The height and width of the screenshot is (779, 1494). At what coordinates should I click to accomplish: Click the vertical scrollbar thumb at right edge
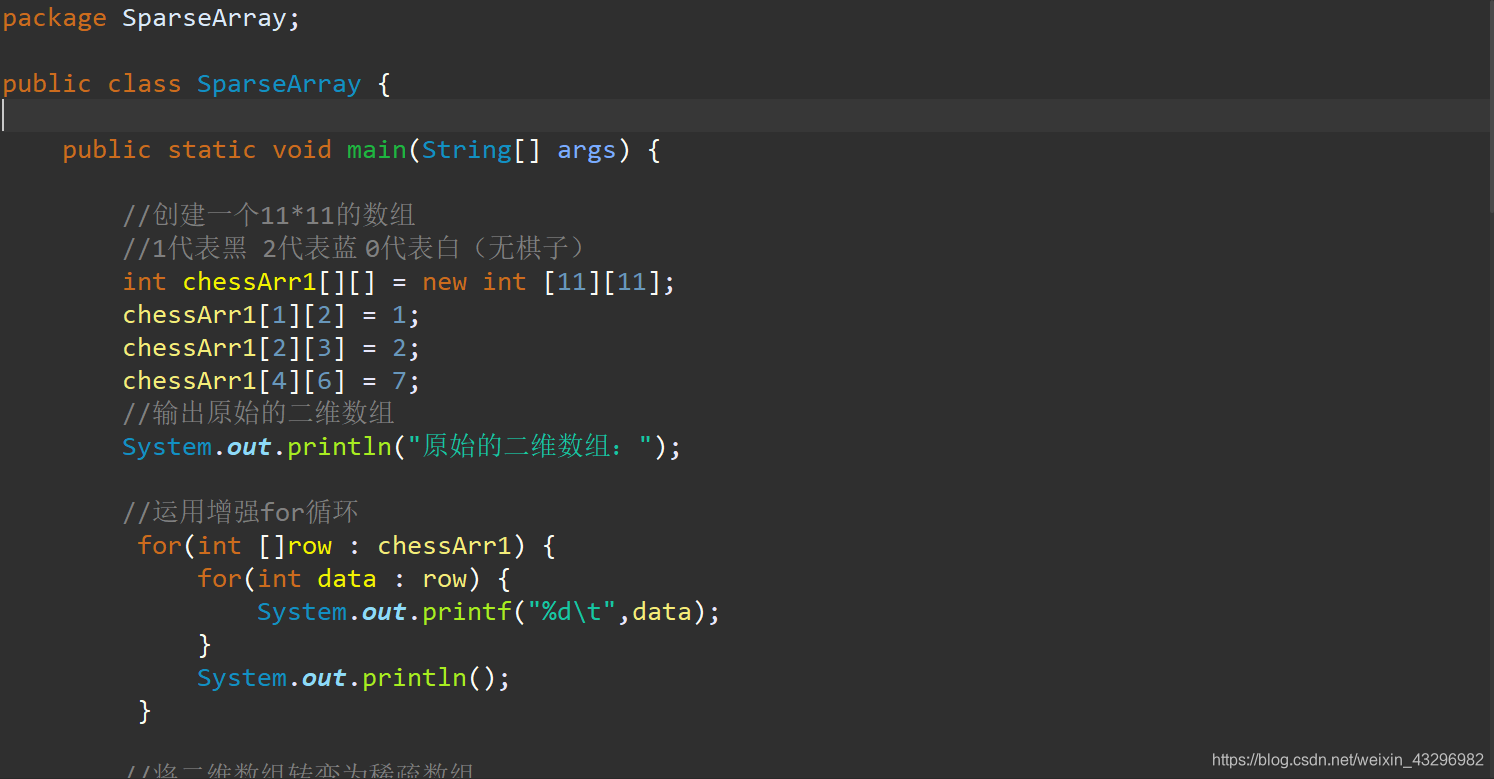(1491, 106)
